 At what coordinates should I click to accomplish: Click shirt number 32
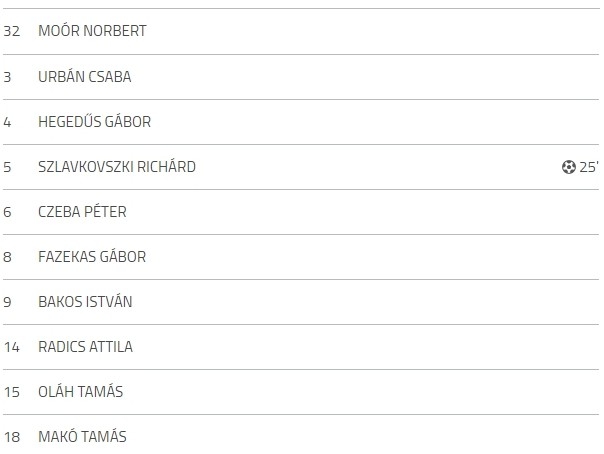pyautogui.click(x=12, y=31)
